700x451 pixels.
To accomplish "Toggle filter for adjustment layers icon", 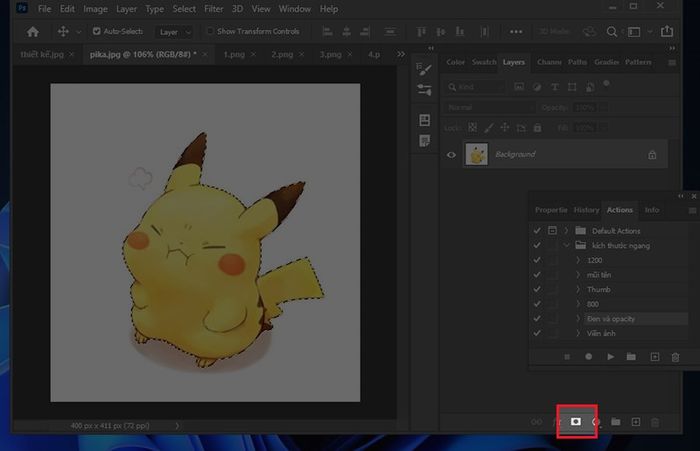I will point(537,87).
